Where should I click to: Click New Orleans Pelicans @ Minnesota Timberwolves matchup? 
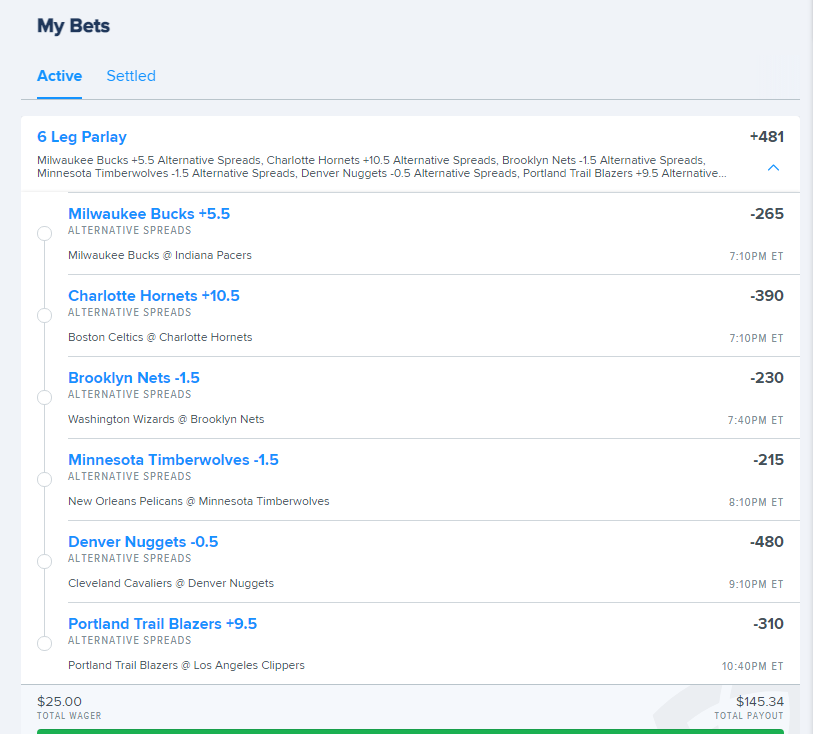[x=199, y=501]
